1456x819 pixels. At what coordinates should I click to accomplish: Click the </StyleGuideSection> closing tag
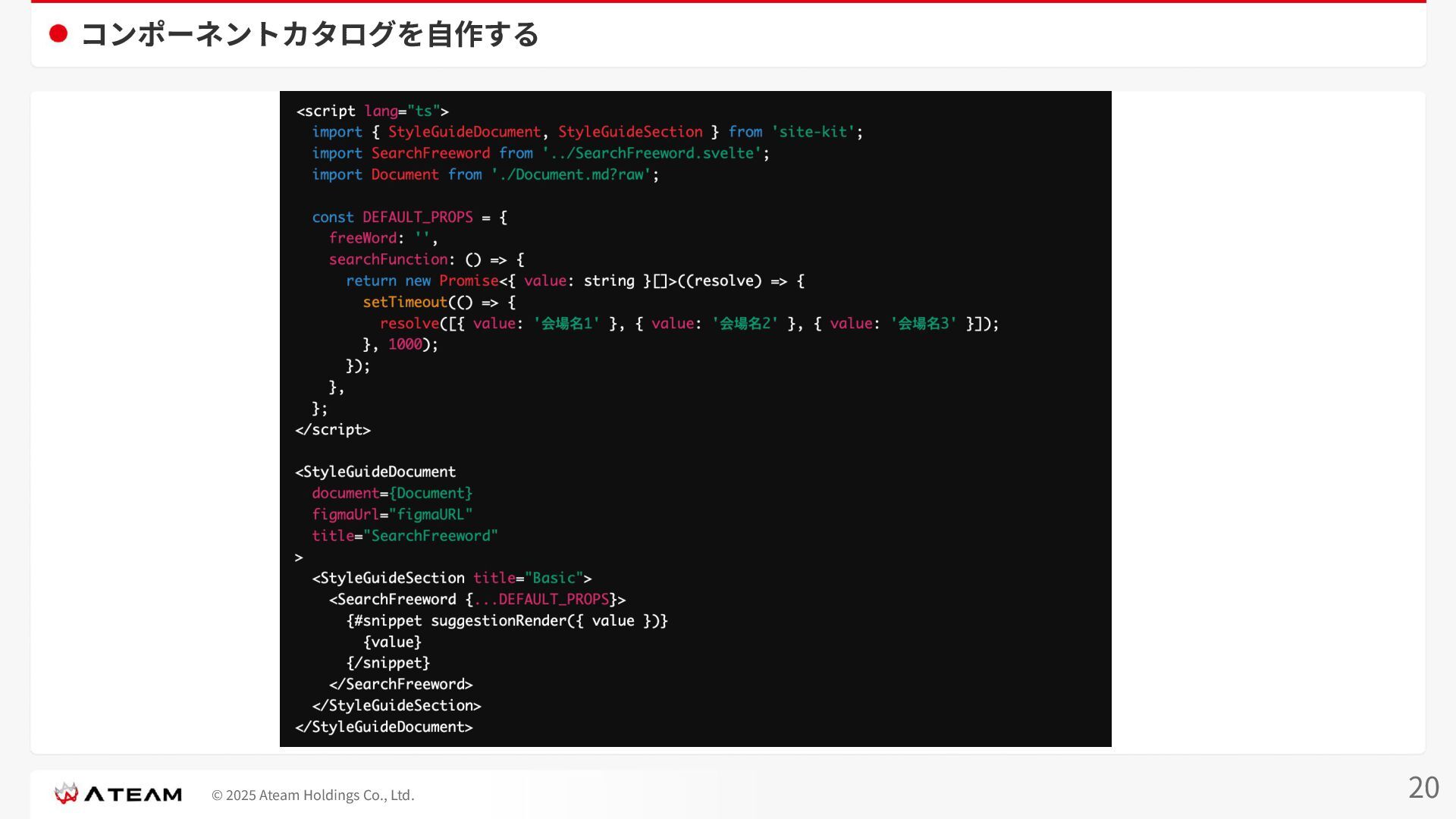click(x=397, y=705)
